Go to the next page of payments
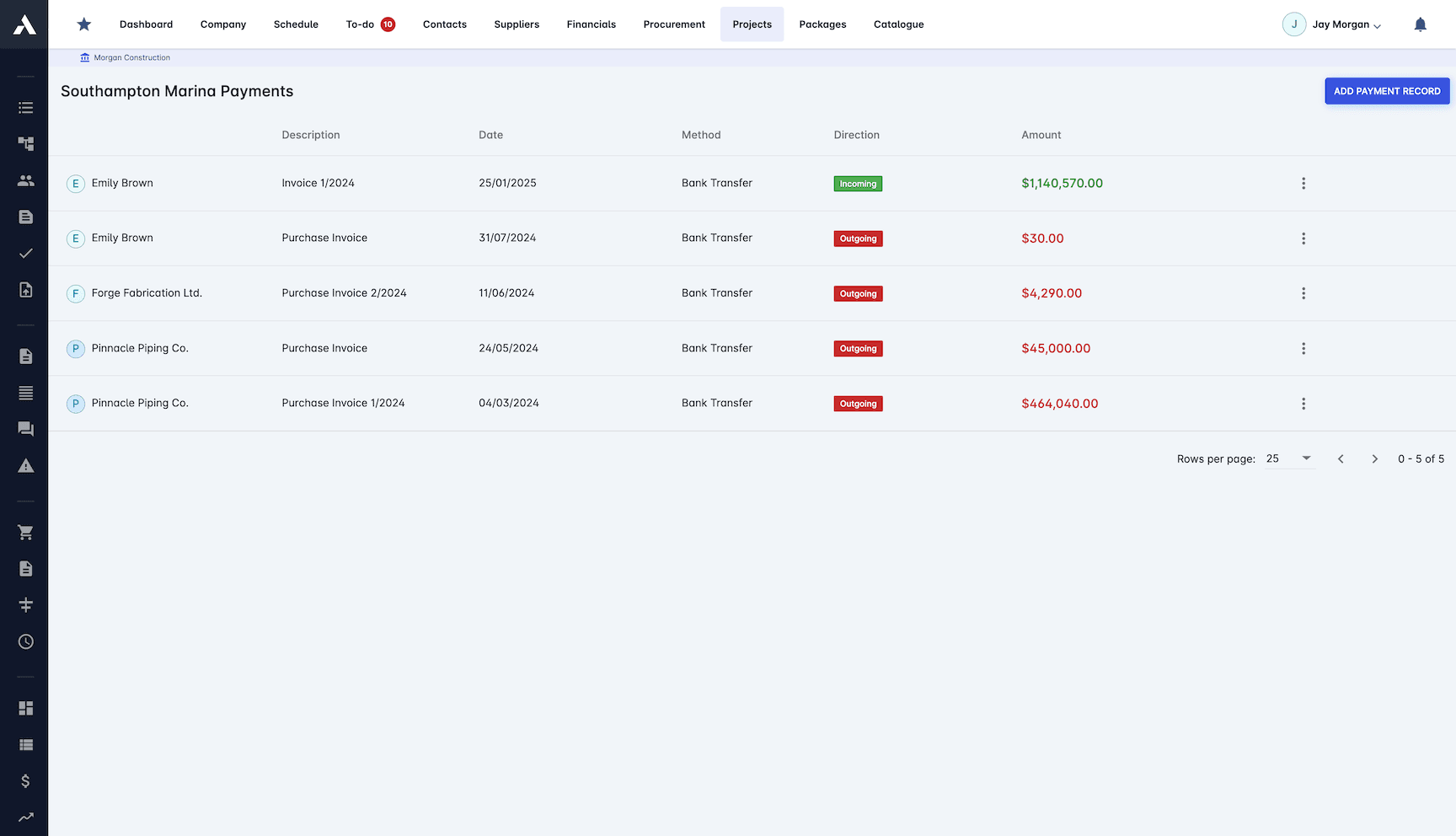Screen dimensions: 1456x836 coord(1374,458)
